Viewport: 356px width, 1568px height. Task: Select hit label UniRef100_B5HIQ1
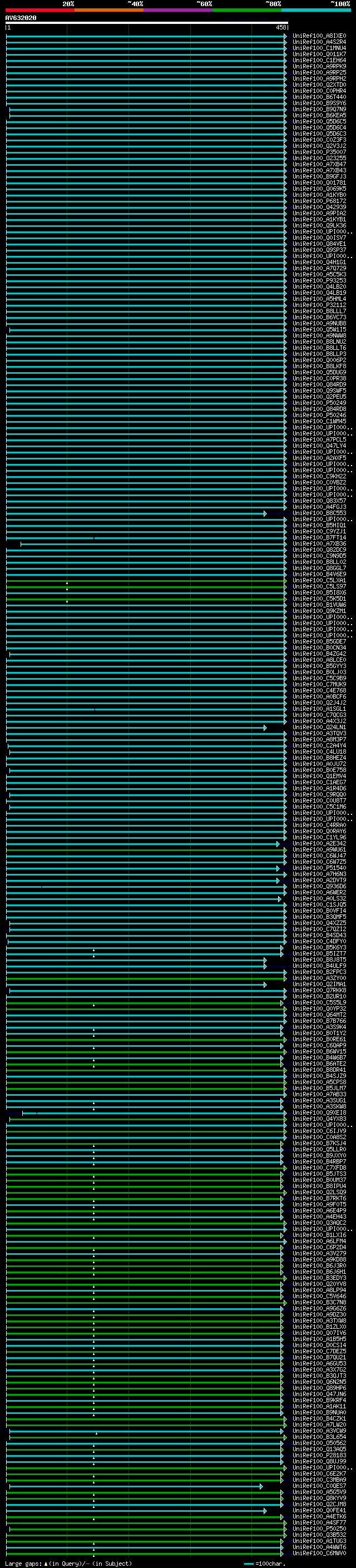[x=319, y=525]
